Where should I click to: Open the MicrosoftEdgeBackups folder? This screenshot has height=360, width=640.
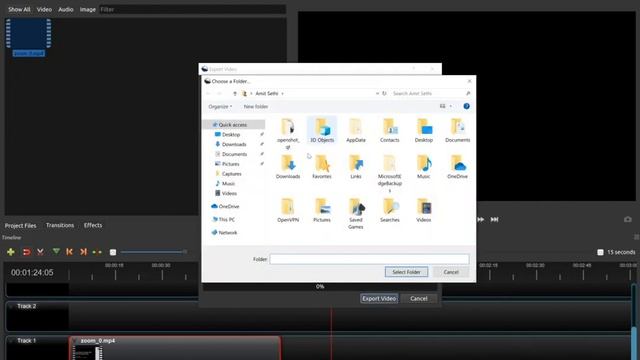click(389, 173)
